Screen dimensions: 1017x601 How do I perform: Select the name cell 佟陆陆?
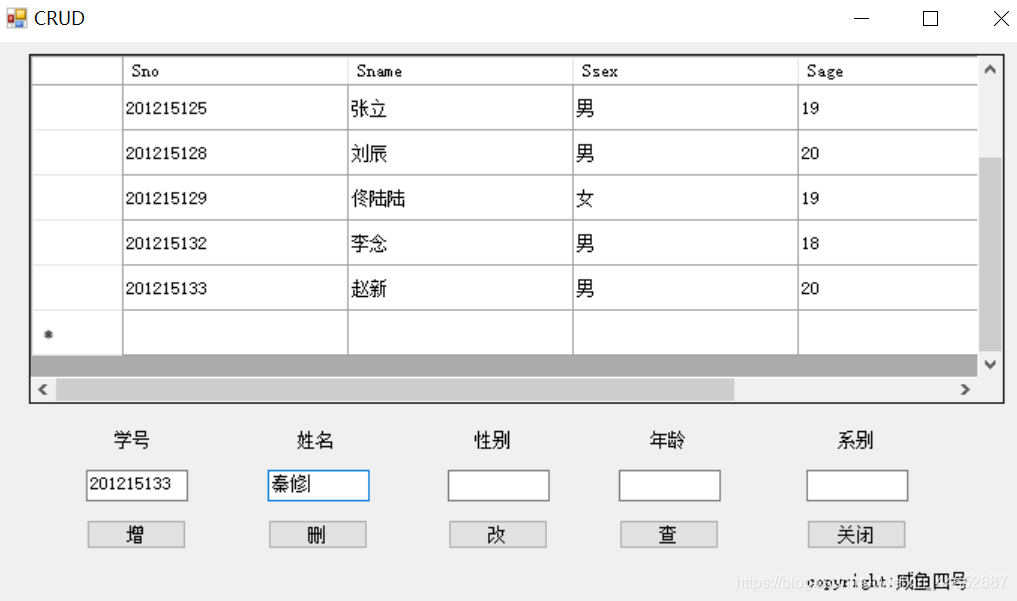point(460,198)
